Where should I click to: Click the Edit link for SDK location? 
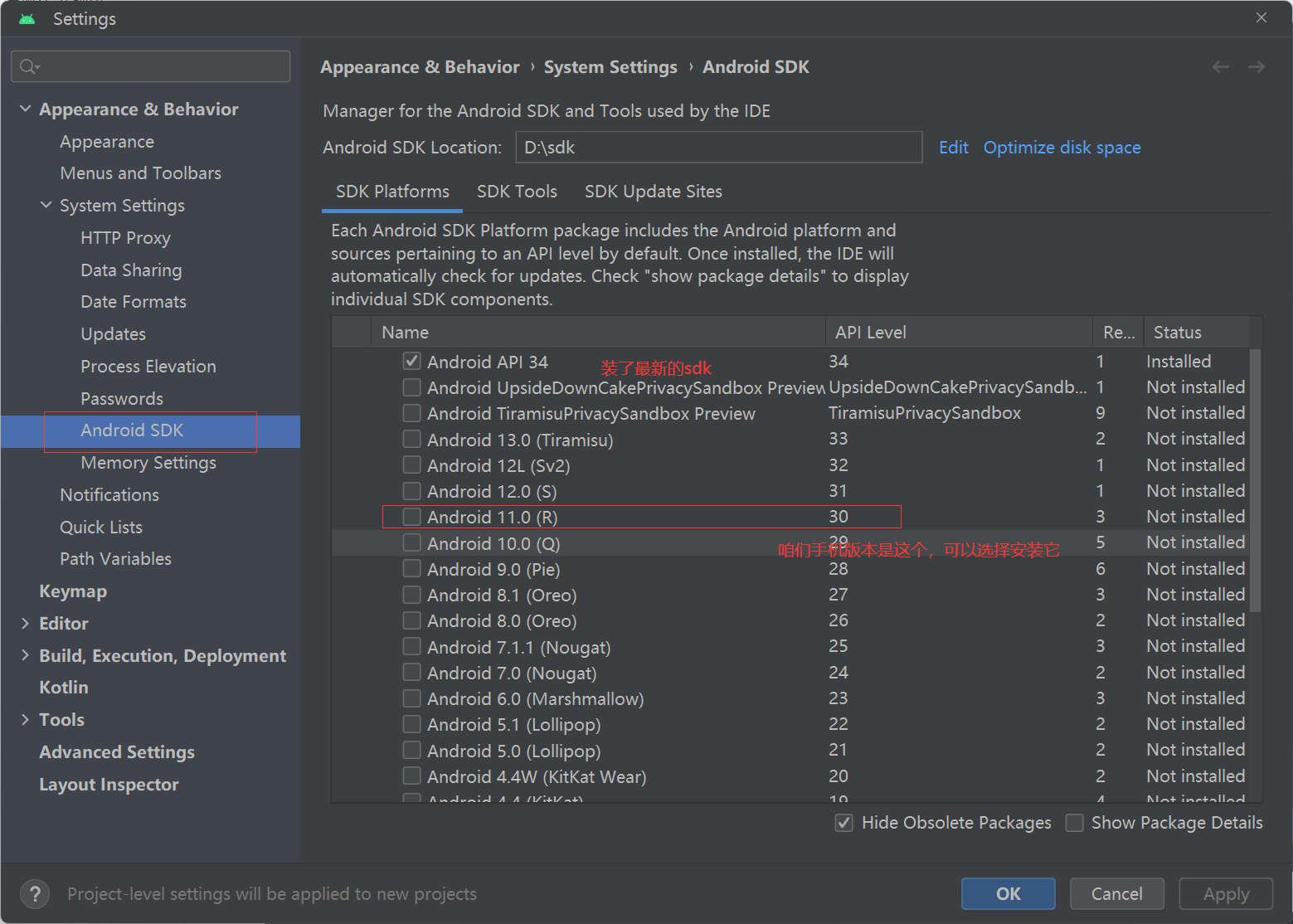click(x=953, y=148)
